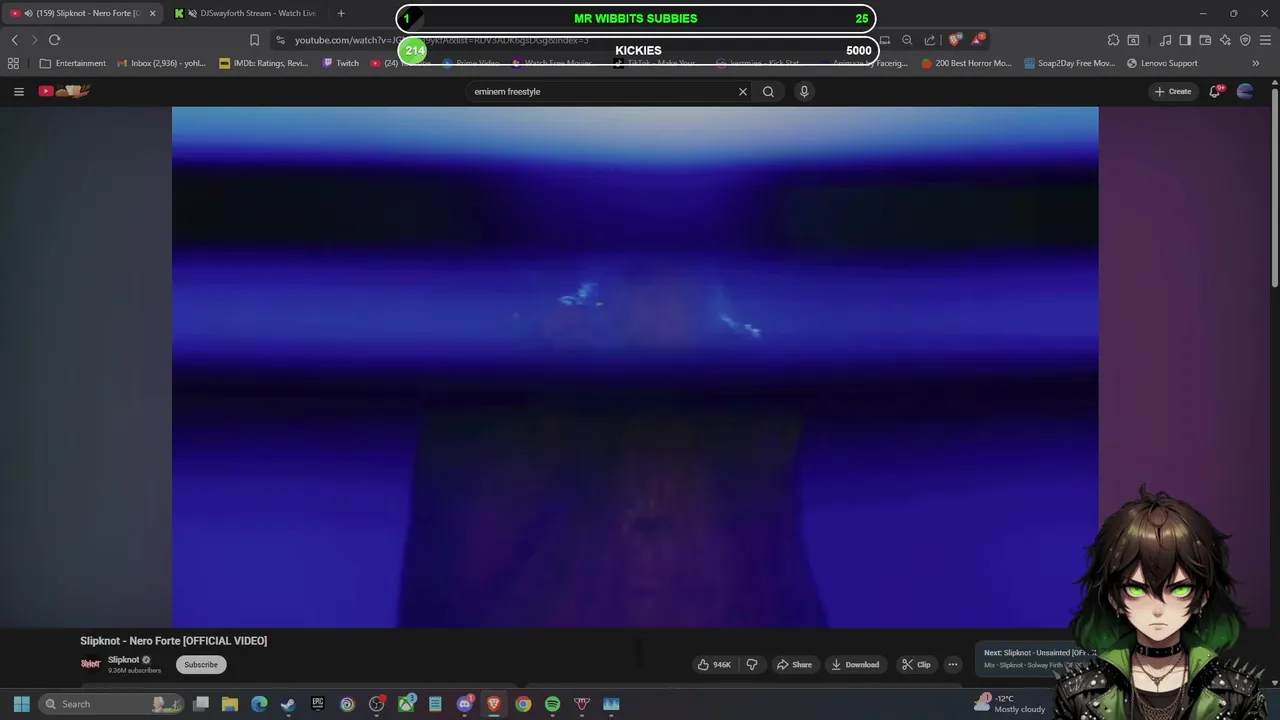
Task: Expand hidden bookmarks with double chevron
Action: [1256, 63]
